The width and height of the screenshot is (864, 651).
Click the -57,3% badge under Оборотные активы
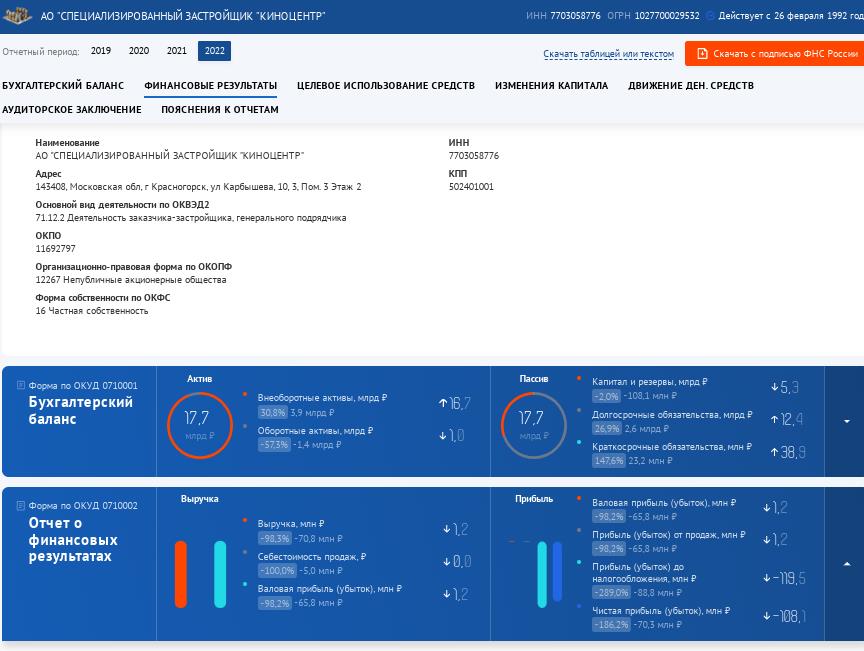point(274,444)
